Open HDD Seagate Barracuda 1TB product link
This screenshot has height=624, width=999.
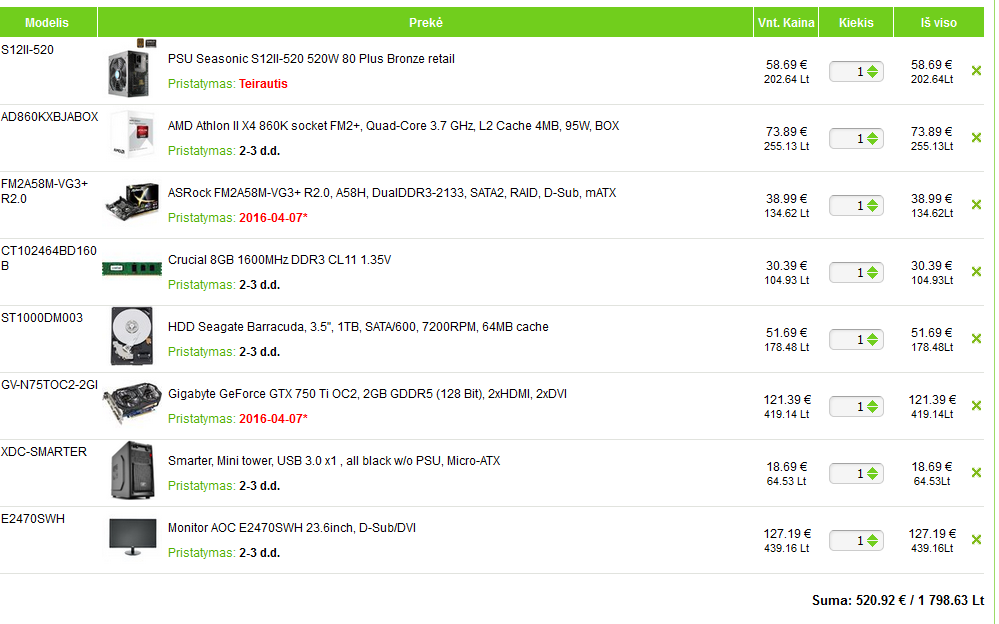(358, 326)
